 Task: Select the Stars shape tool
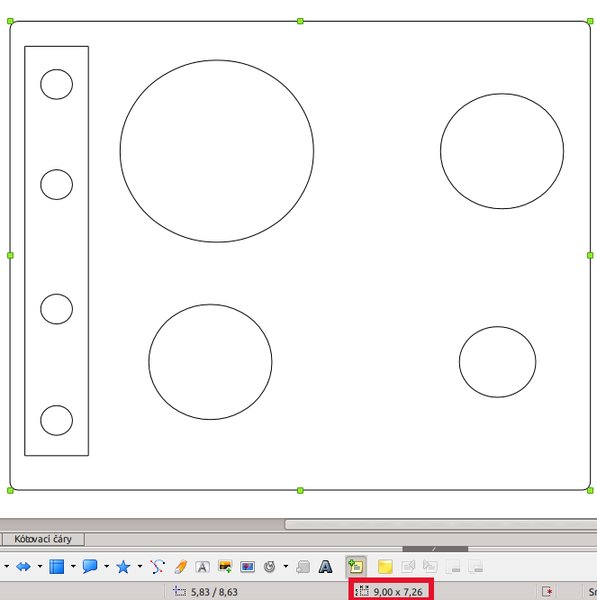[x=123, y=566]
